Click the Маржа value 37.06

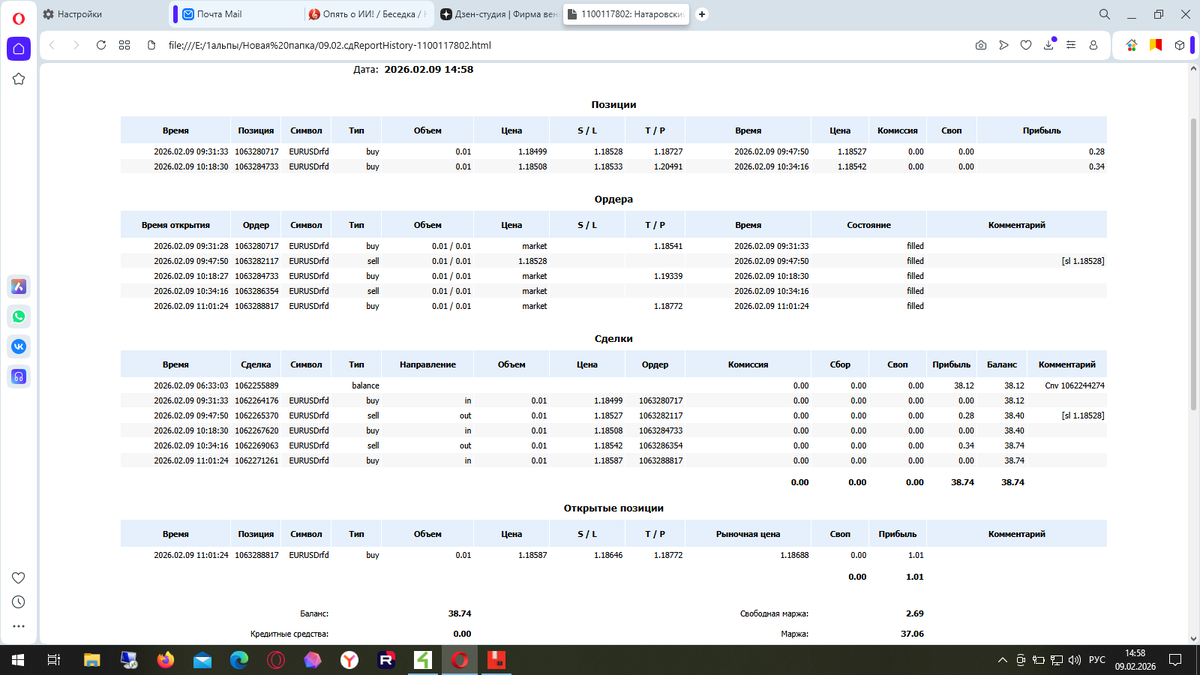click(x=911, y=634)
